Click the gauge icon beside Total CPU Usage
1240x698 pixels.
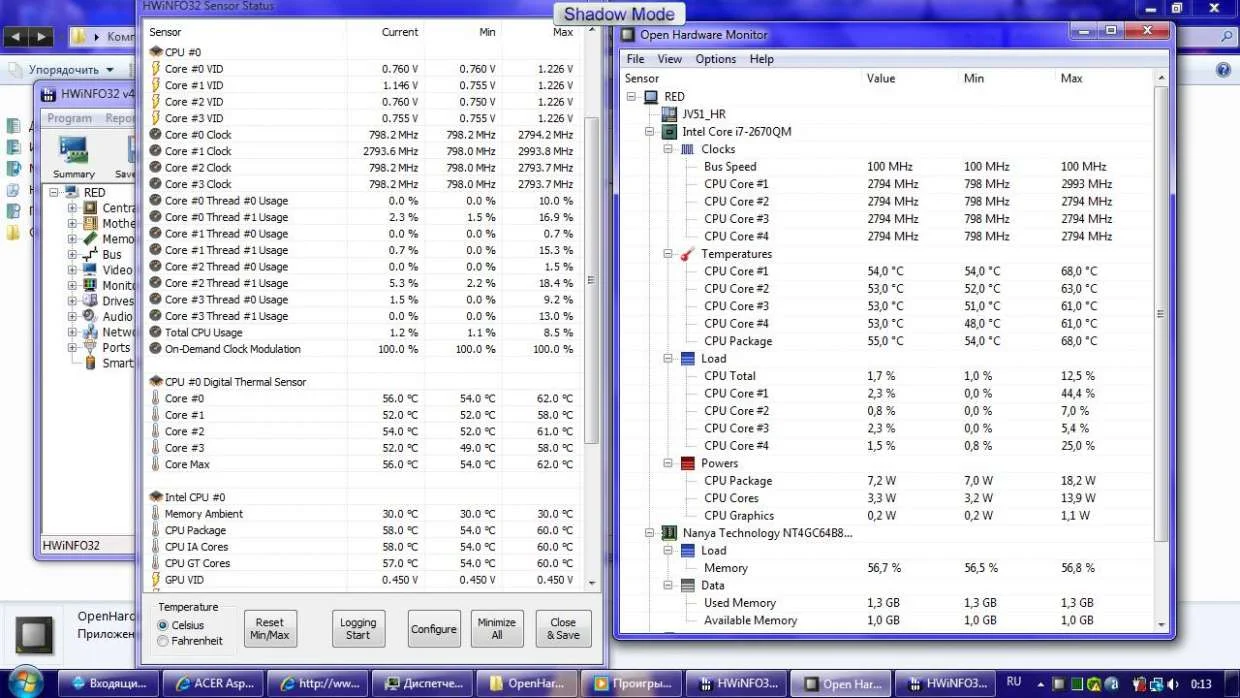click(155, 332)
